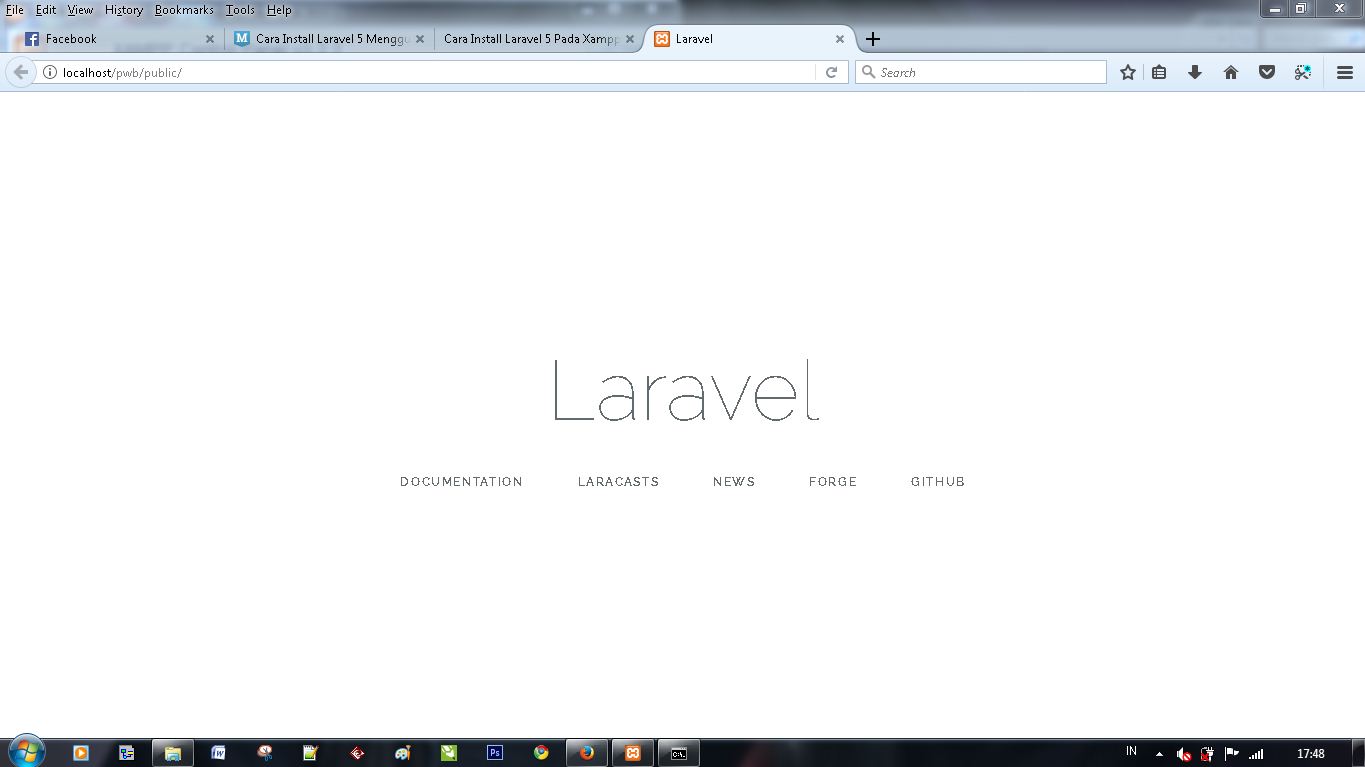Close the 'Cara Install Laravel 5 Menggu' tab
Viewport: 1365px width, 767px height.
tap(420, 39)
